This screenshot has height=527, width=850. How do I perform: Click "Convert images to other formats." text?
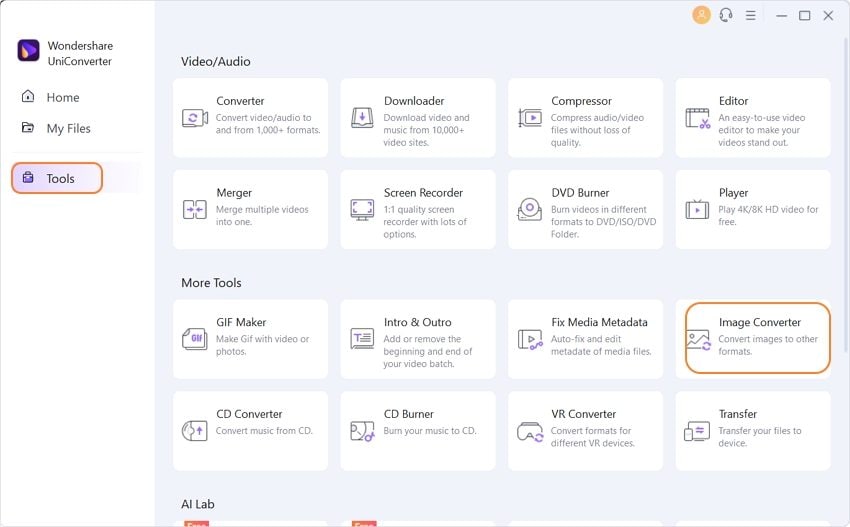(x=768, y=345)
